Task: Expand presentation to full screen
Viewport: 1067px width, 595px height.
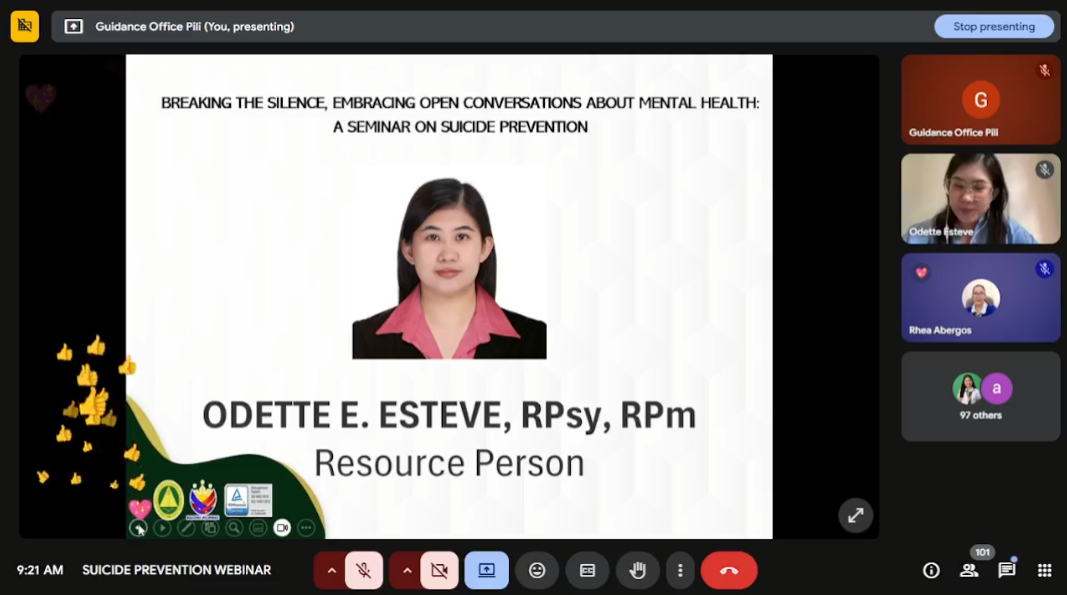Action: click(855, 515)
